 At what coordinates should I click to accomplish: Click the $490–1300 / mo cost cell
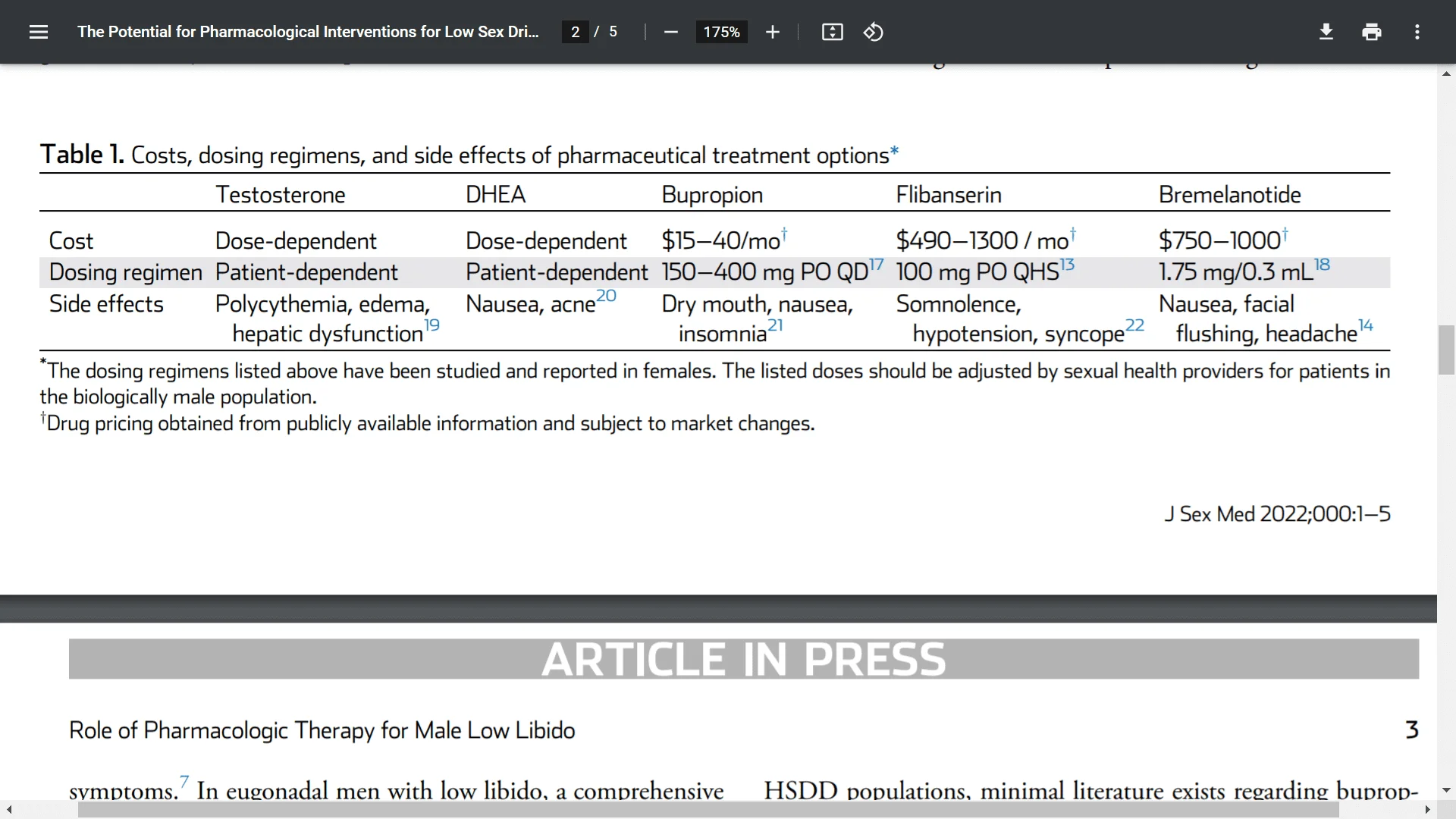click(982, 241)
